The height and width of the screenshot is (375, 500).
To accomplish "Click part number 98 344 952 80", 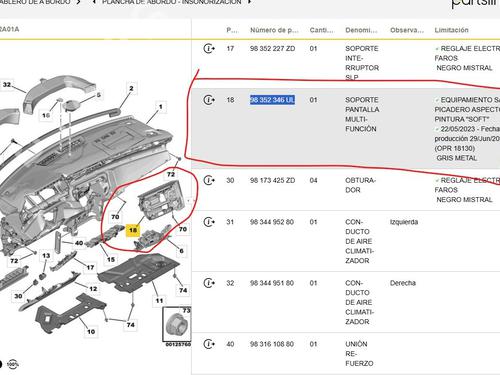I will (x=272, y=222).
